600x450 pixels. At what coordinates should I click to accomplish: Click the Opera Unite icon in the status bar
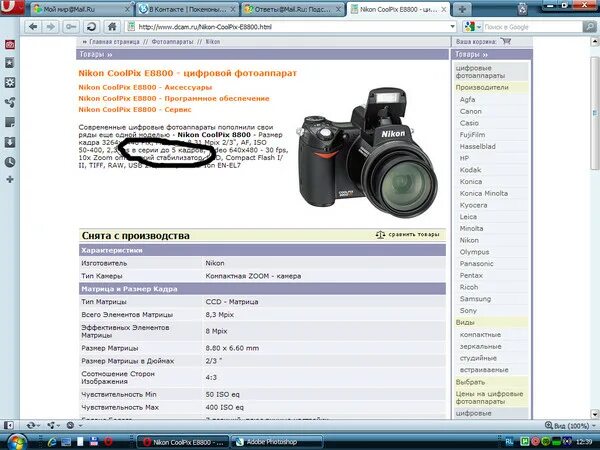(51, 425)
